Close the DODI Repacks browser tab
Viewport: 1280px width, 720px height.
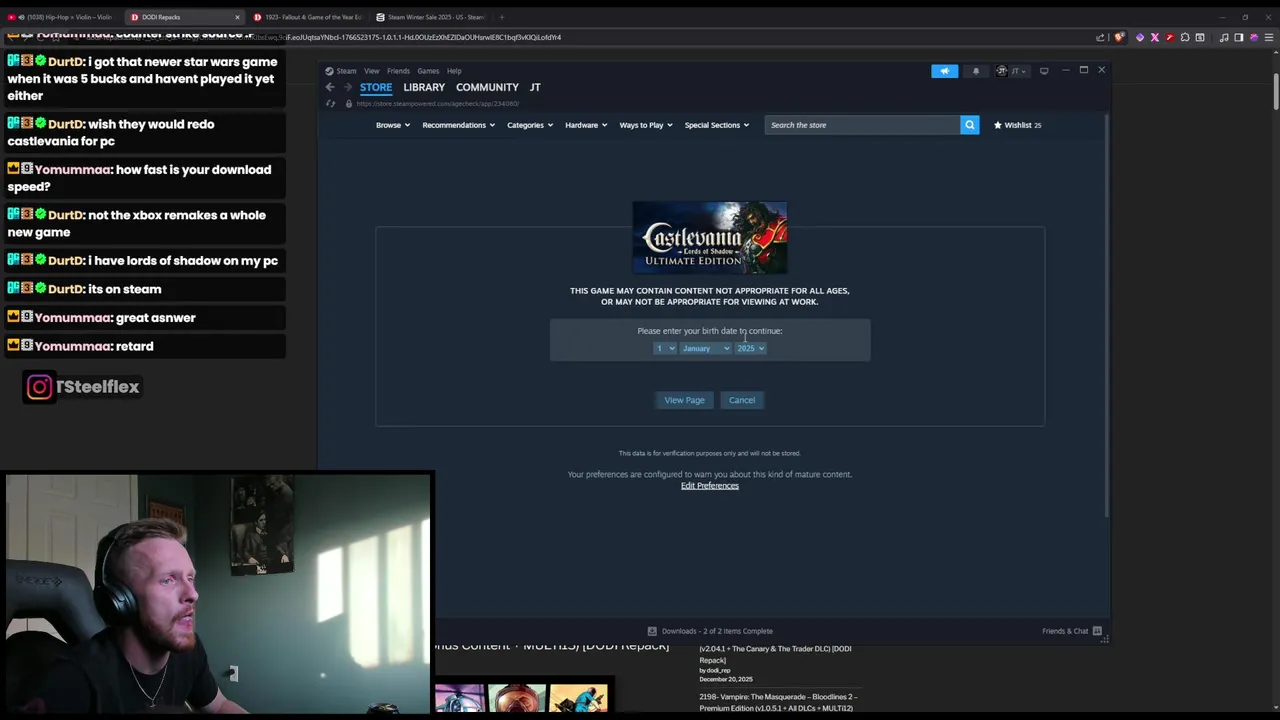237,17
